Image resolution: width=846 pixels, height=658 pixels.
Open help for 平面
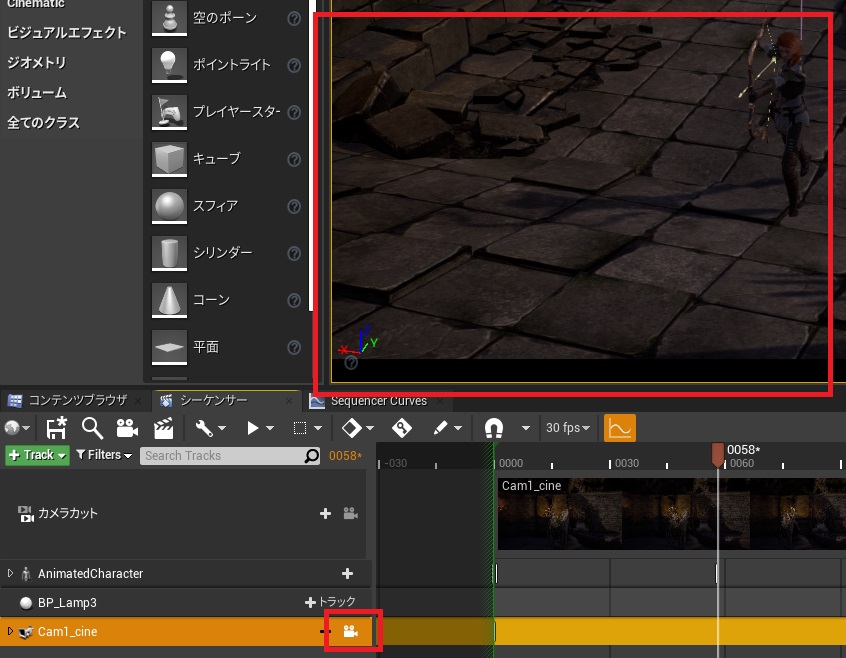[x=294, y=347]
